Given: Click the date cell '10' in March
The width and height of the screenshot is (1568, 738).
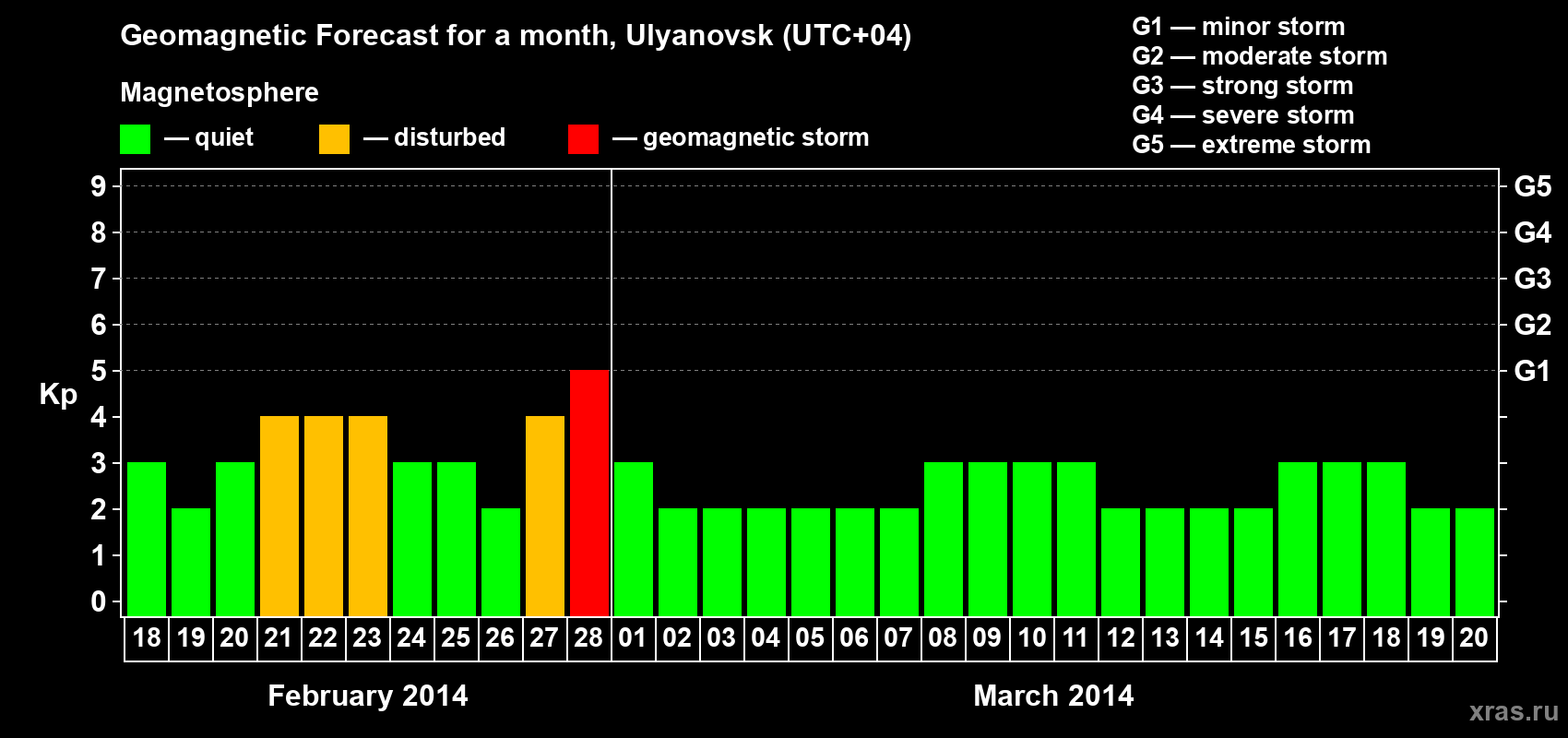Looking at the screenshot, I should [1031, 638].
